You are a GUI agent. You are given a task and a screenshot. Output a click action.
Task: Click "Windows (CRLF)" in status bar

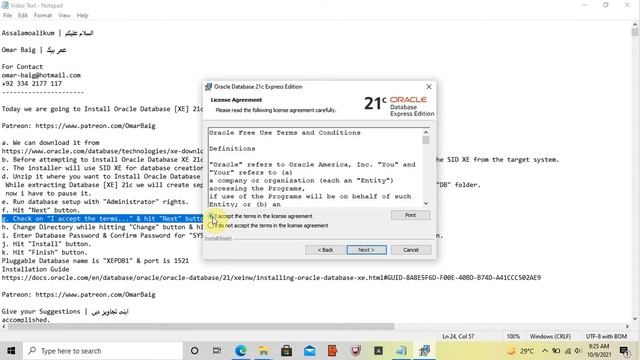coord(550,336)
